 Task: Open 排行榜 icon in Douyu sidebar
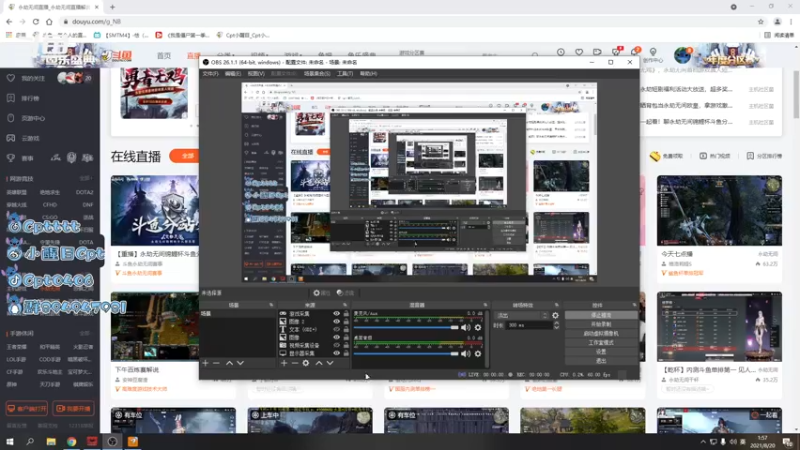pos(11,98)
